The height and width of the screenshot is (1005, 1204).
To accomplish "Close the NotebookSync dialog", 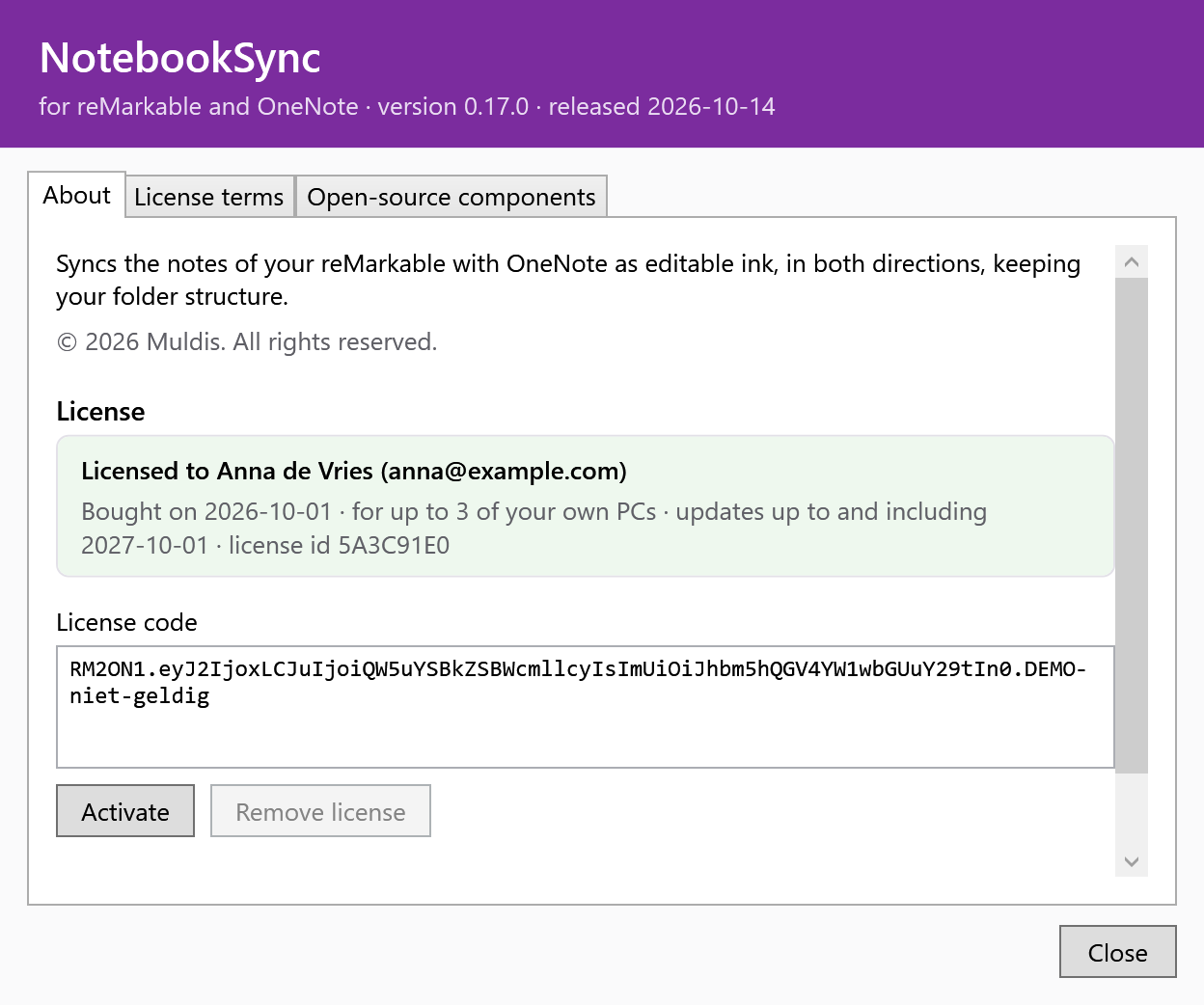I will point(1117,952).
